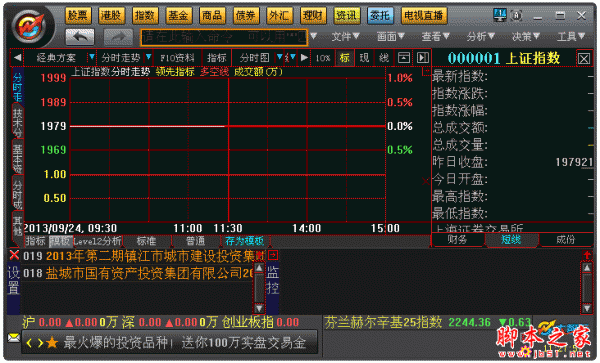Open the 查看 menu

click(x=435, y=36)
